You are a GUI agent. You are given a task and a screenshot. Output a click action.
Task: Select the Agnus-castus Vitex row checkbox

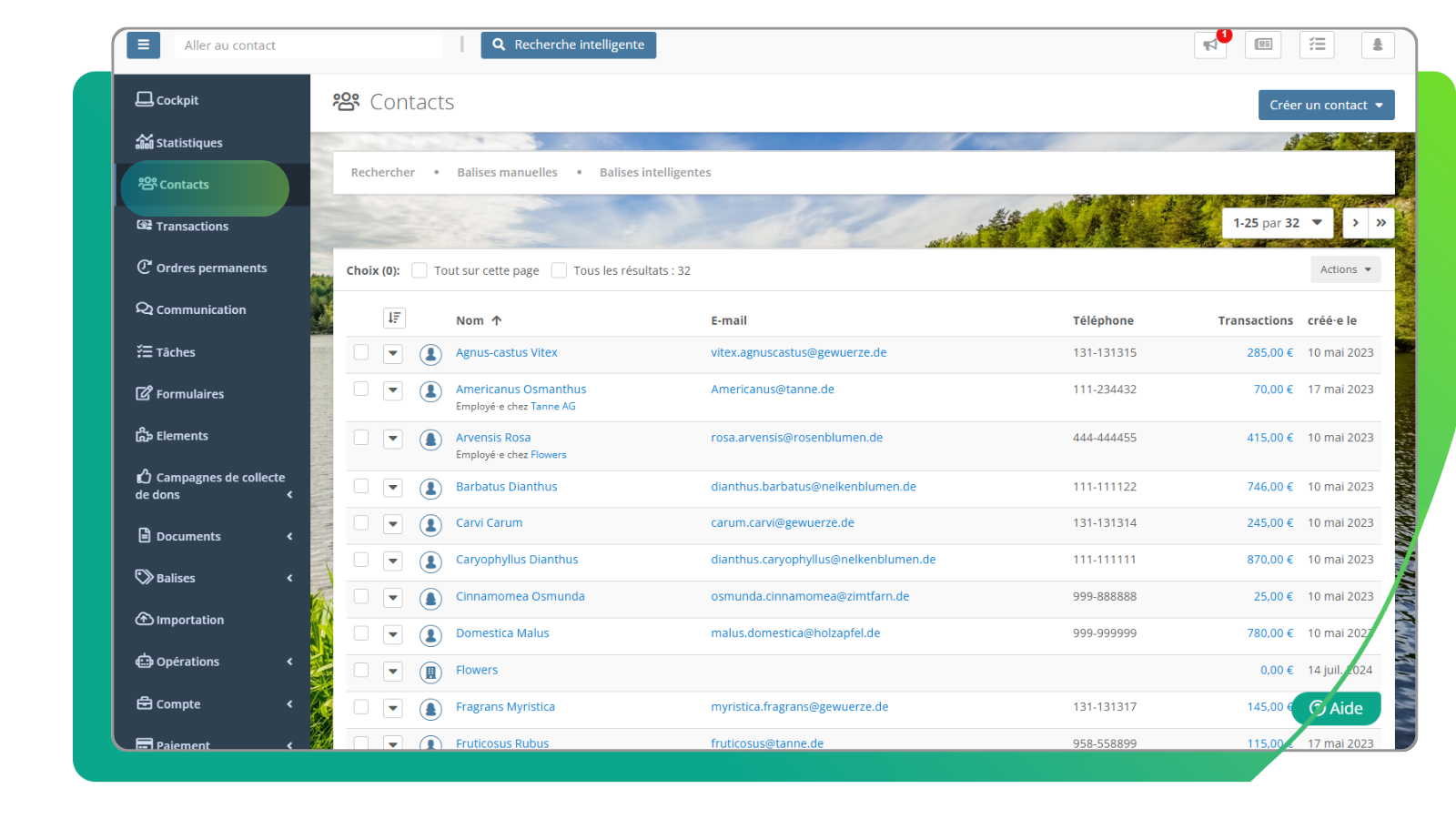click(x=361, y=352)
